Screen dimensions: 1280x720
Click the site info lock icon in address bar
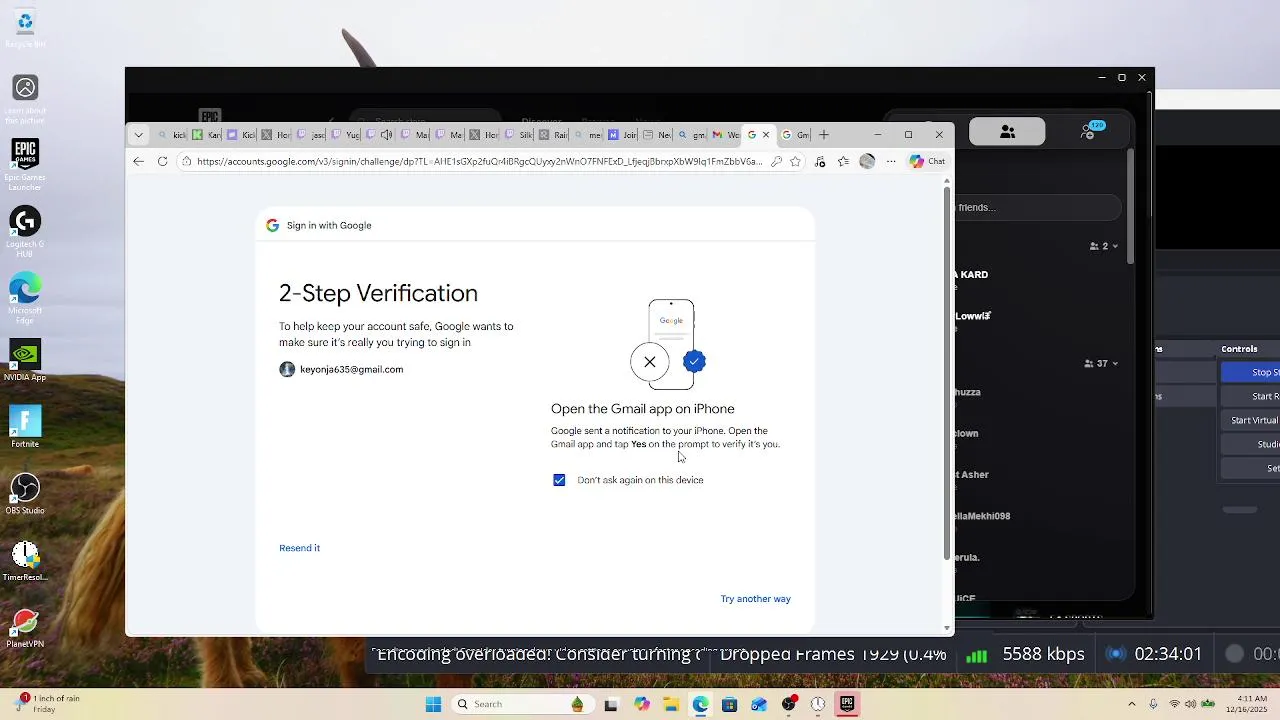186,161
